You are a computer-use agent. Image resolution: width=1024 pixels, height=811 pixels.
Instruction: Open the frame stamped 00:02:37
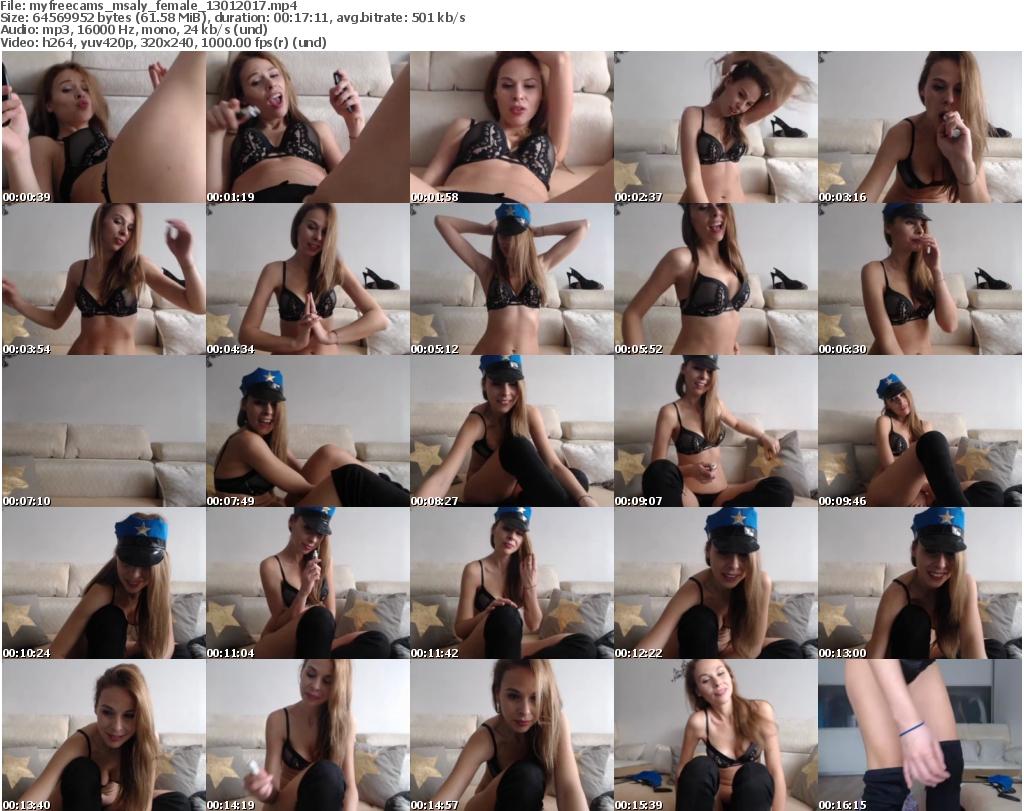[716, 127]
